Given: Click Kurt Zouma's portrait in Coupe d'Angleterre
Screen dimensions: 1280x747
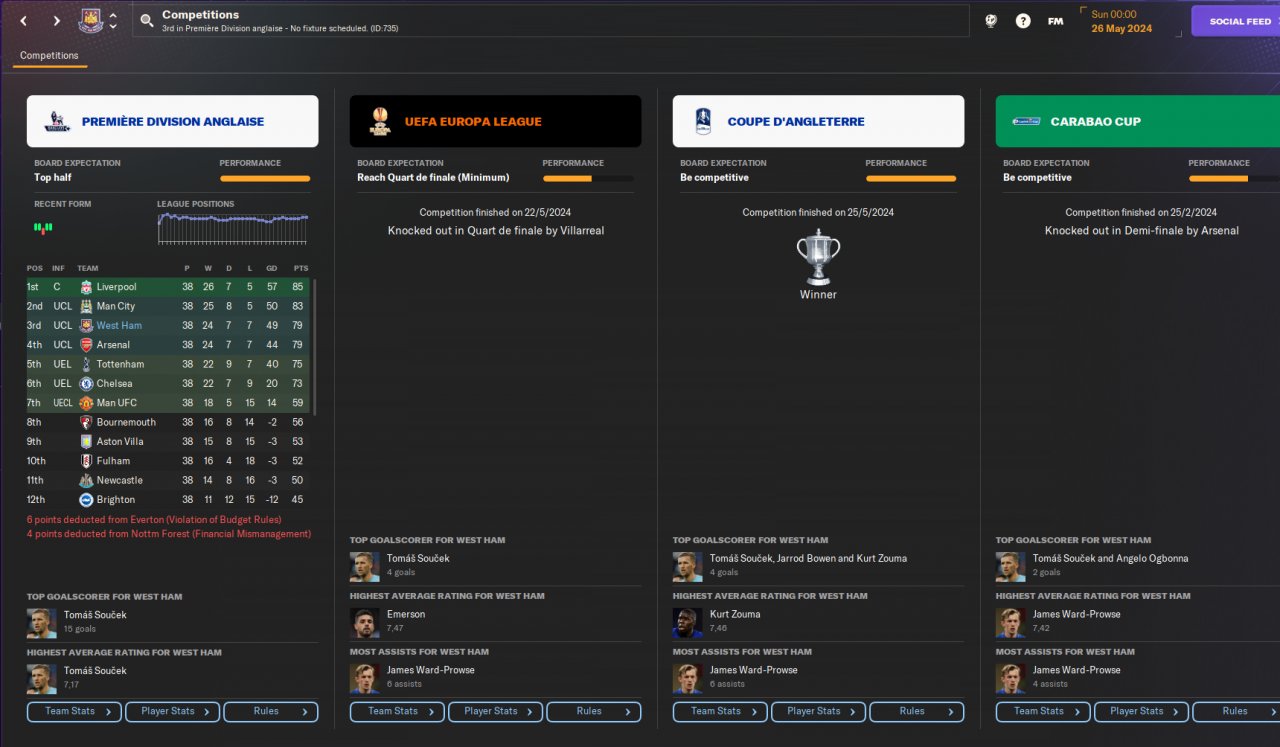Looking at the screenshot, I should (x=687, y=623).
